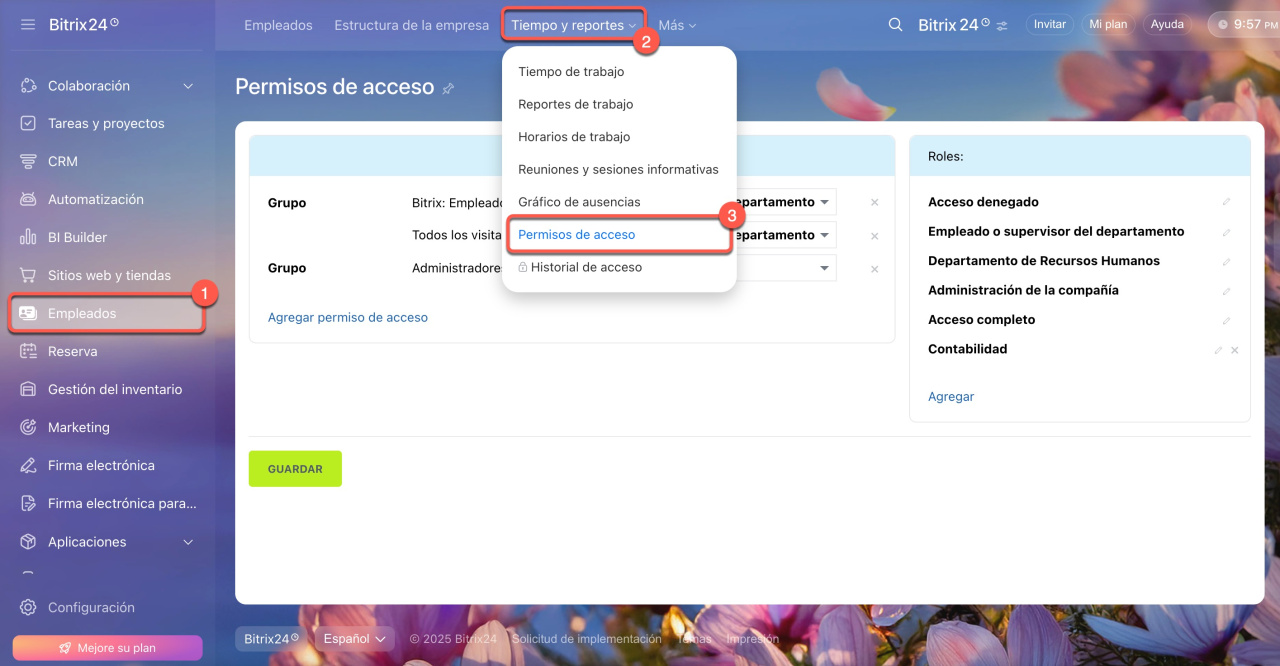The width and height of the screenshot is (1280, 666).
Task: Edit the Acceso denegado role pencil
Action: point(1226,202)
